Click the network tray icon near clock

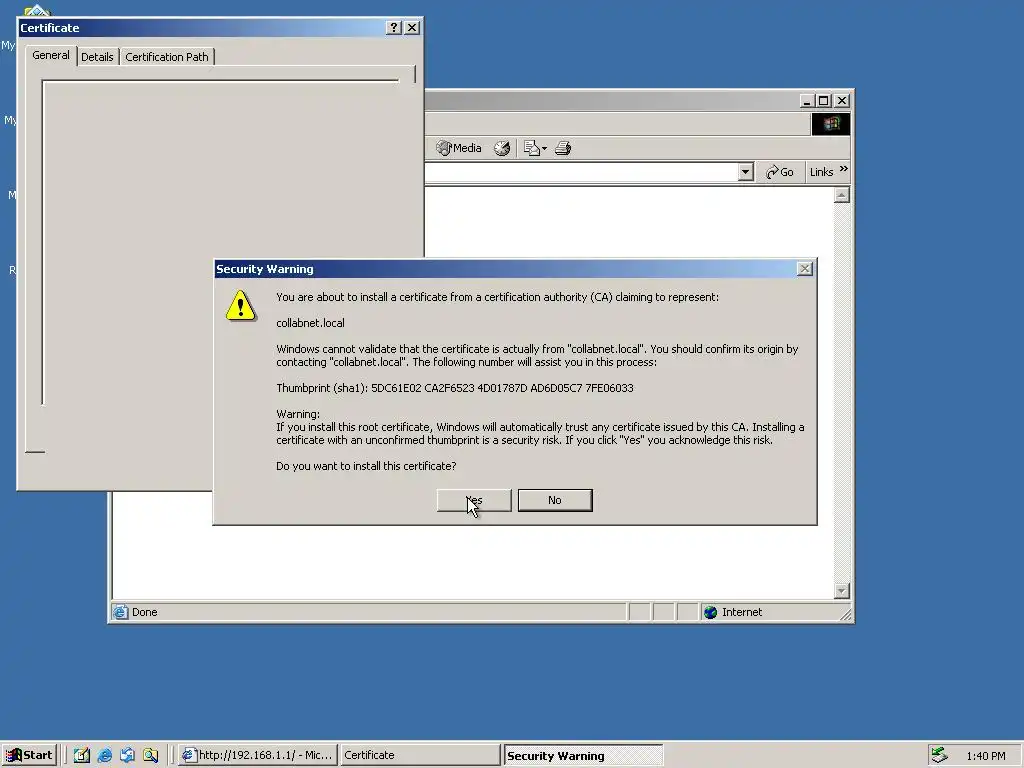click(939, 755)
